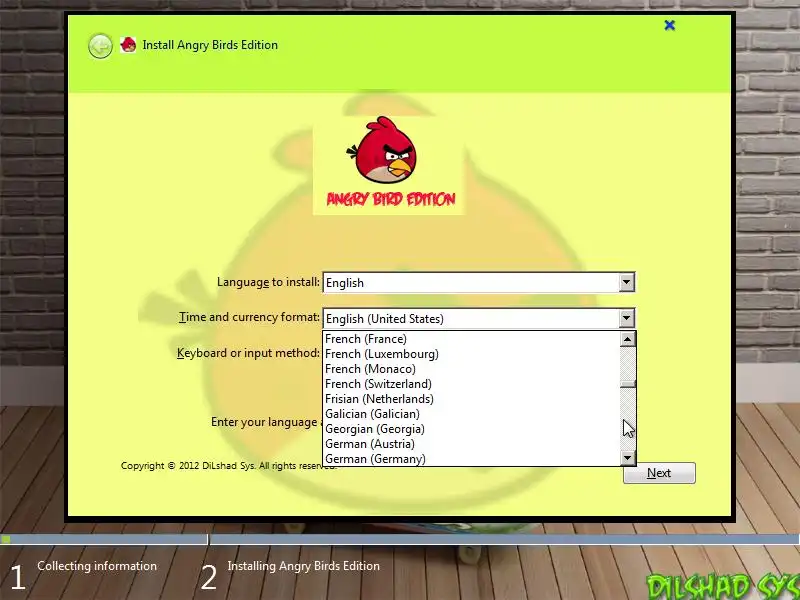The width and height of the screenshot is (800, 600).
Task: Click the English (United States) combo field
Action: (x=479, y=318)
